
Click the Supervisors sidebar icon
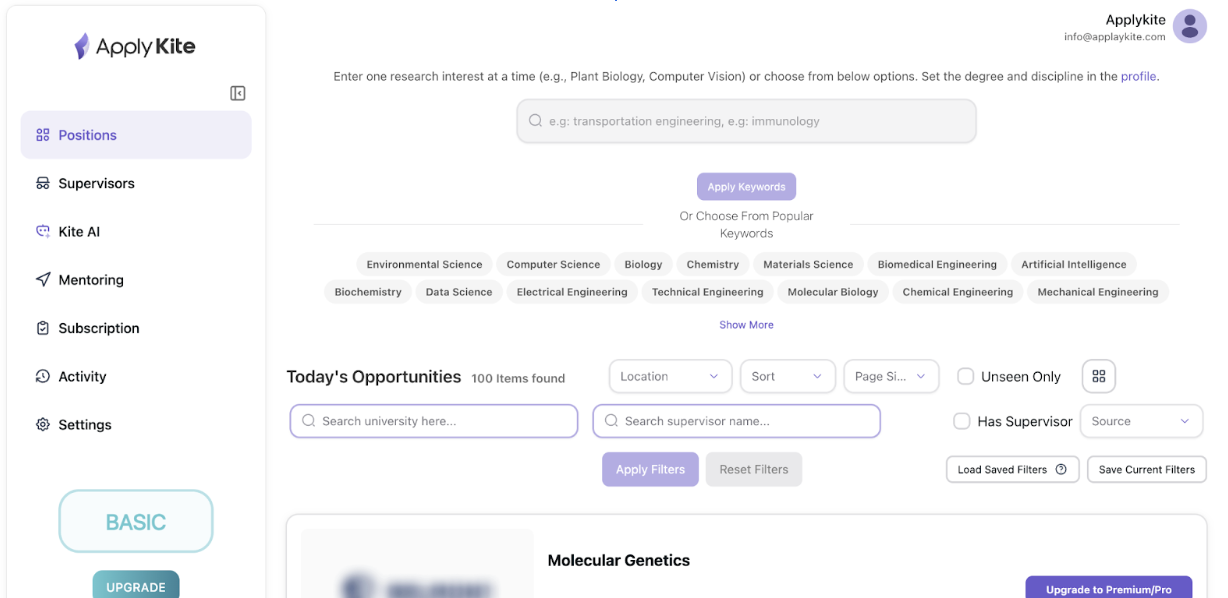point(43,183)
